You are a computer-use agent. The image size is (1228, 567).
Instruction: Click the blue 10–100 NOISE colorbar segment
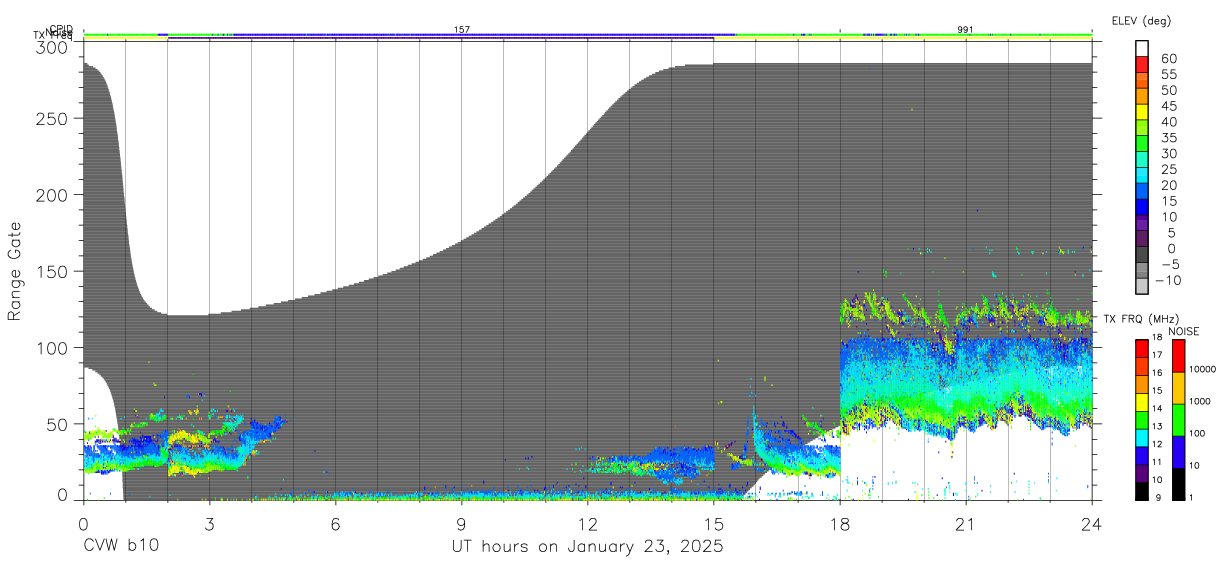tap(1178, 452)
